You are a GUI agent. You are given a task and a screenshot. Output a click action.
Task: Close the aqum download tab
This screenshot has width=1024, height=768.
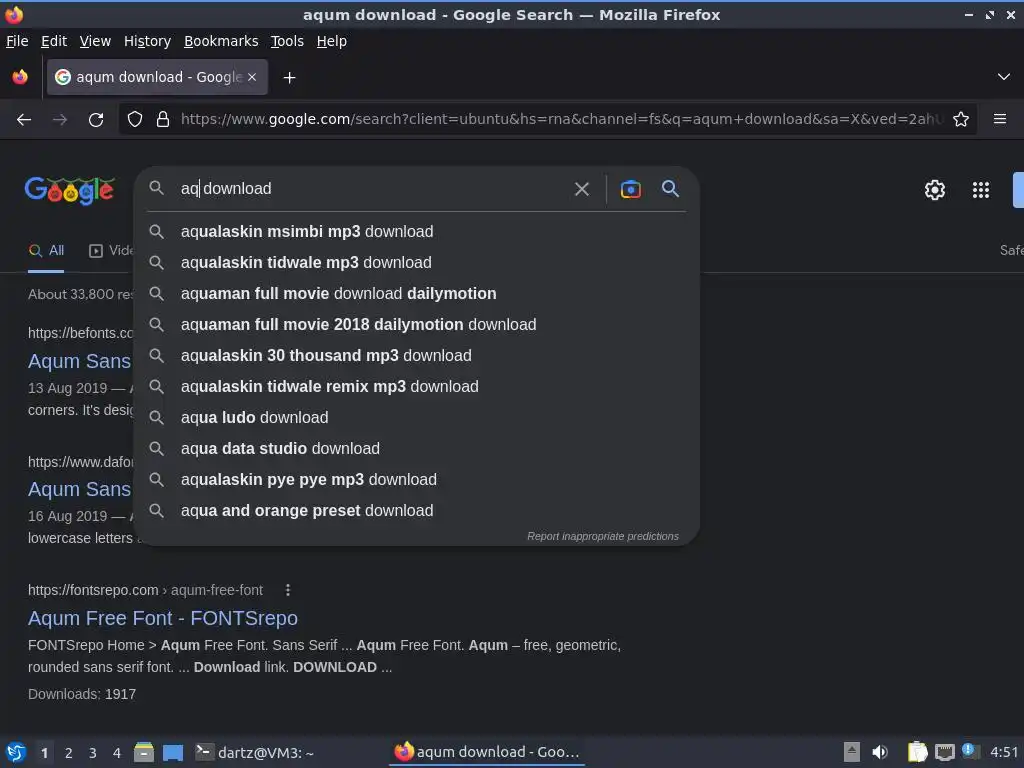[252, 77]
